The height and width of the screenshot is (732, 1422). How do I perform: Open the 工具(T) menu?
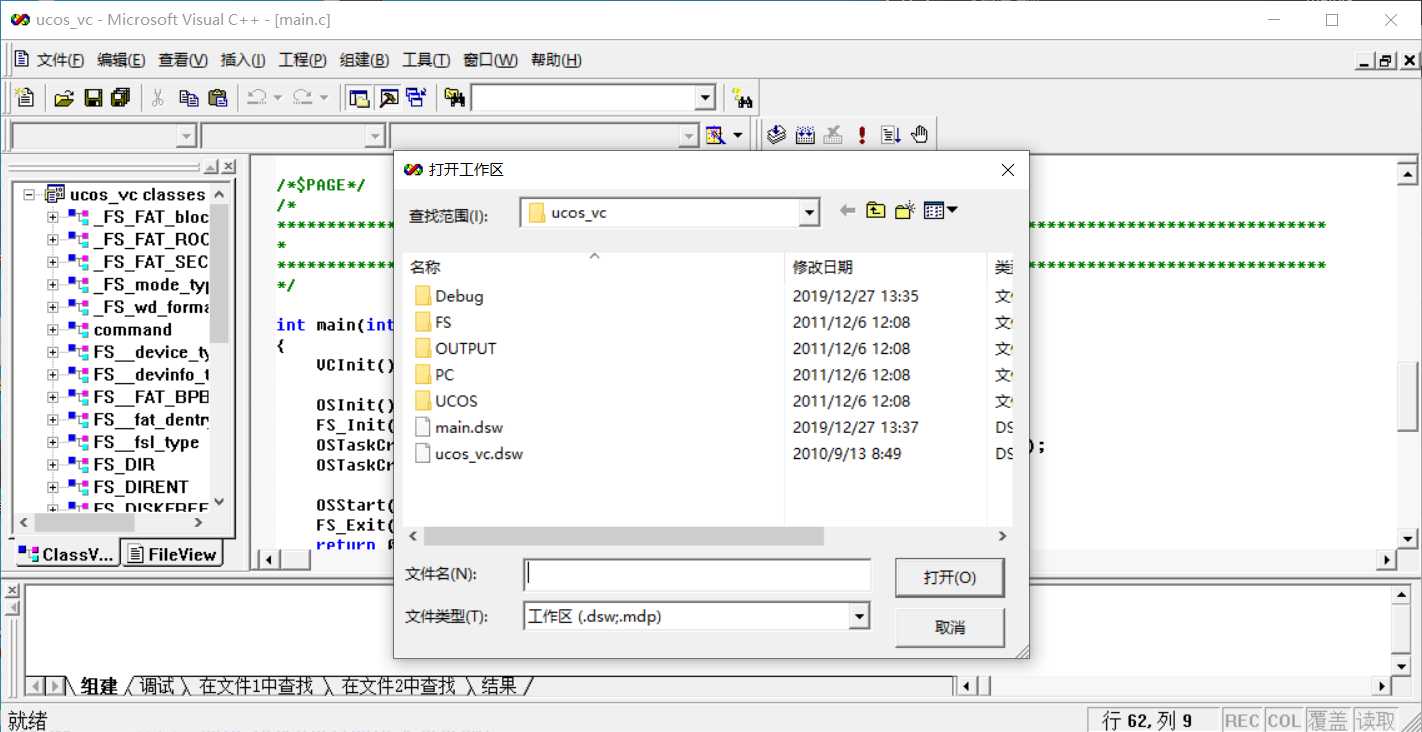pyautogui.click(x=426, y=60)
